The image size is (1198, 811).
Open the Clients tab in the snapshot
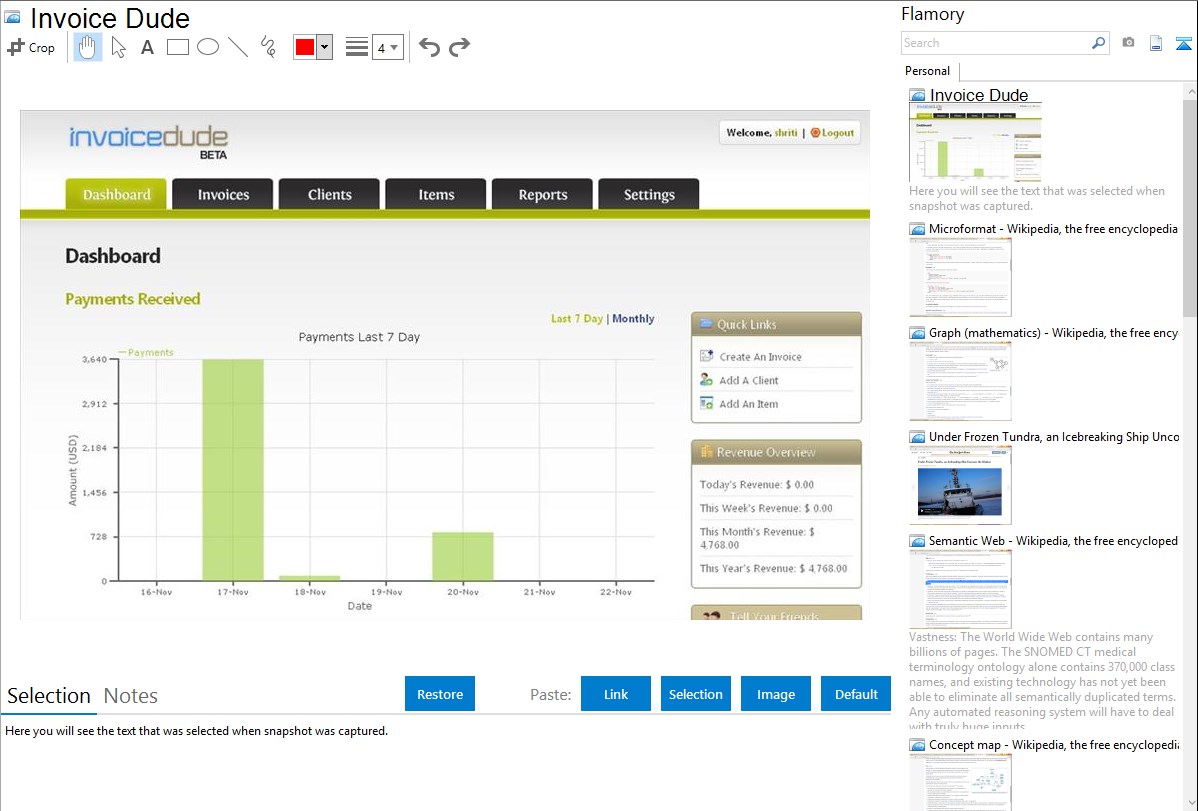point(329,194)
